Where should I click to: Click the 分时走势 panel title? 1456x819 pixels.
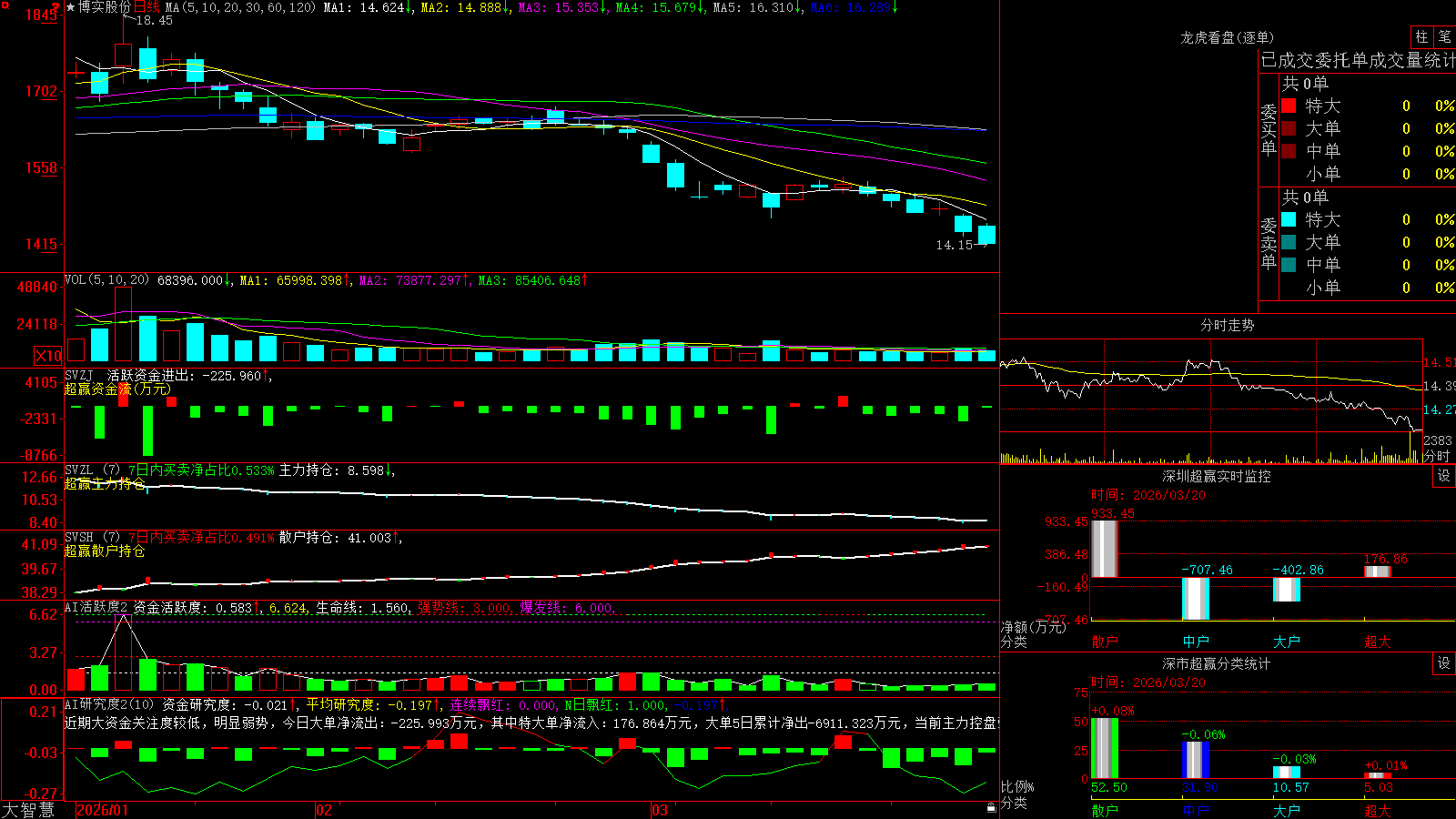pos(1228,325)
